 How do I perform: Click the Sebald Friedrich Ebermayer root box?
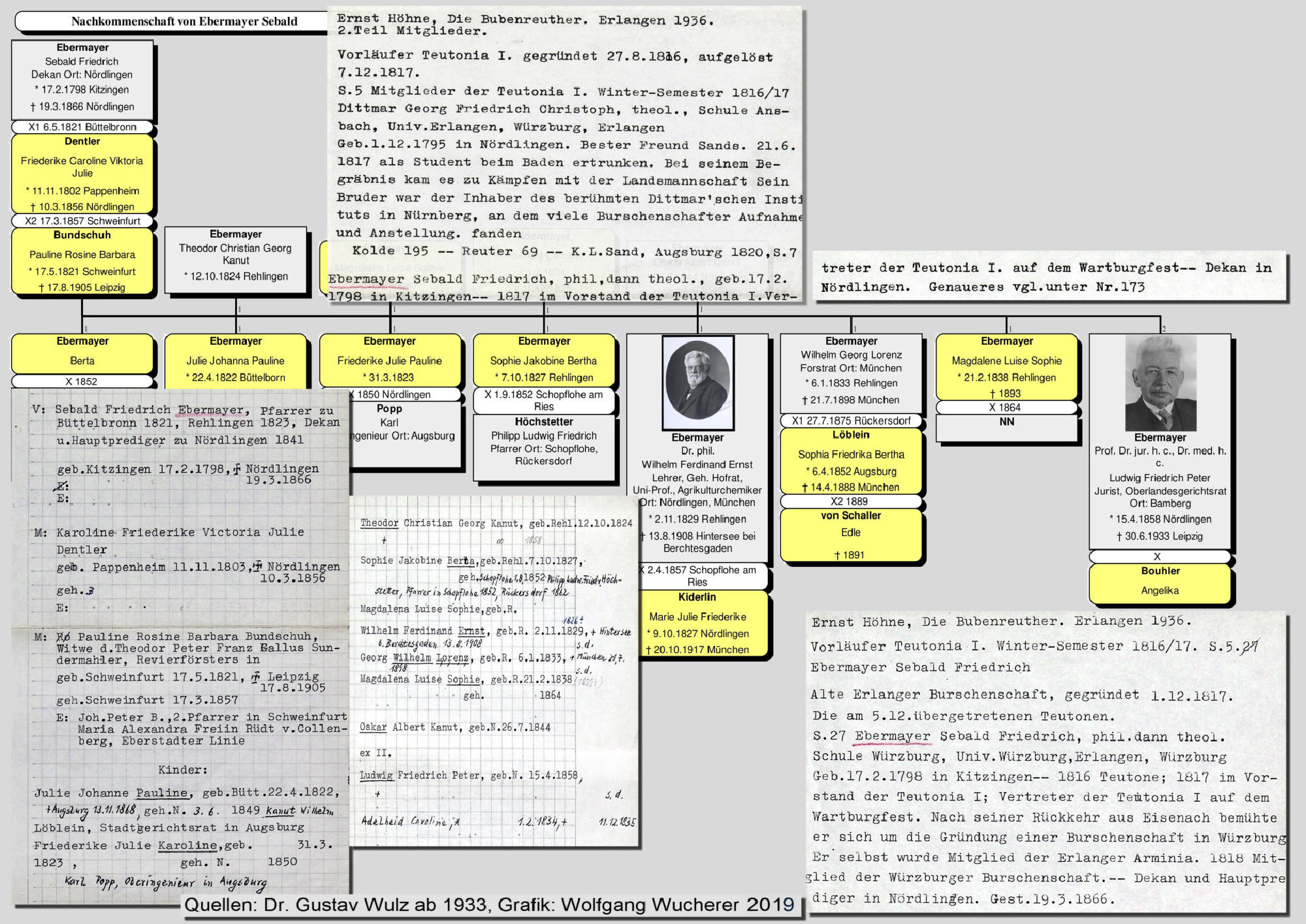click(82, 78)
